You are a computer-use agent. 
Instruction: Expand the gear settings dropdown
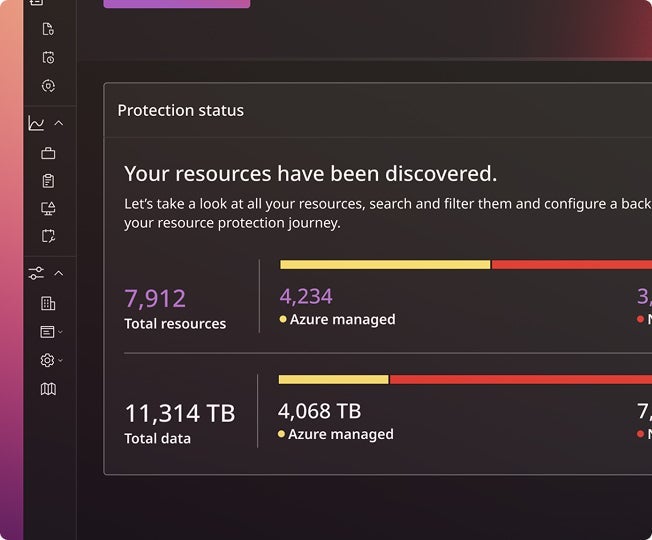pyautogui.click(x=51, y=360)
